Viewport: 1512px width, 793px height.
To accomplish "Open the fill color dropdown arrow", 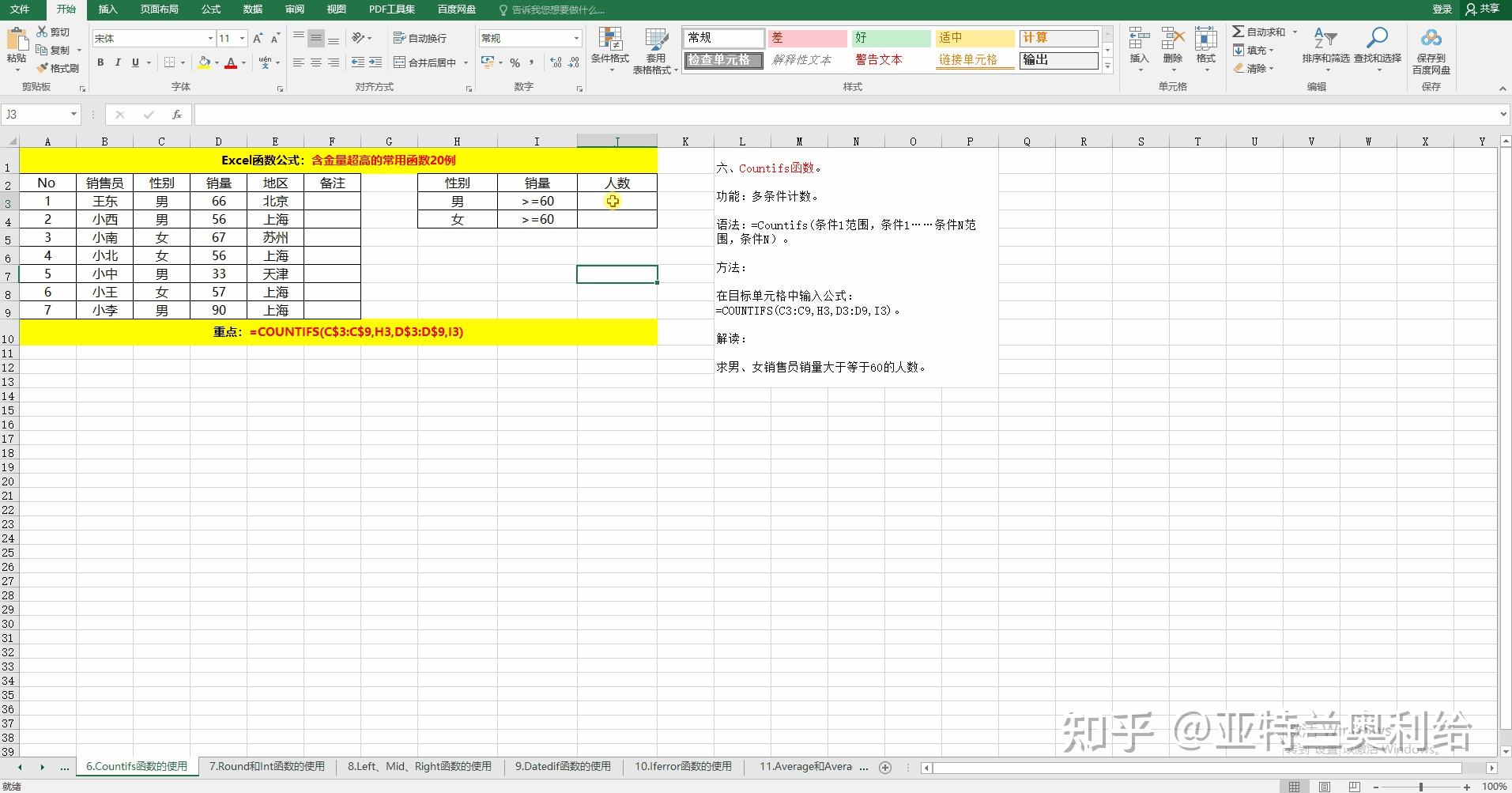I will tap(217, 62).
